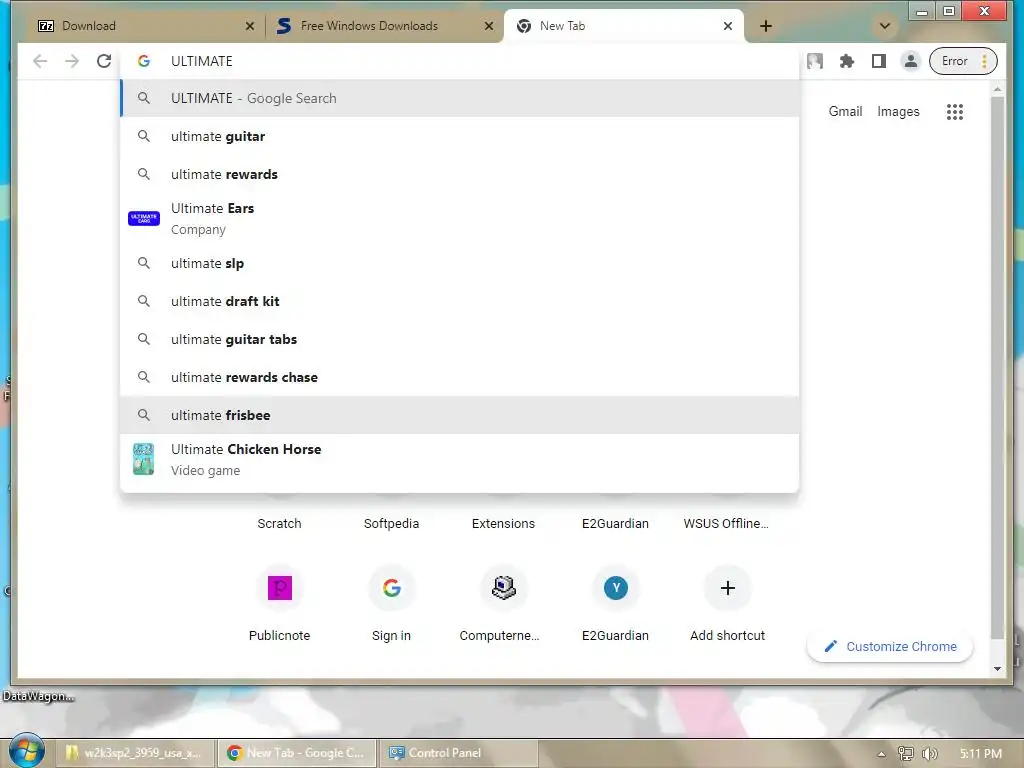This screenshot has width=1024, height=768.
Task: Toggle the side panel icon
Action: click(878, 61)
